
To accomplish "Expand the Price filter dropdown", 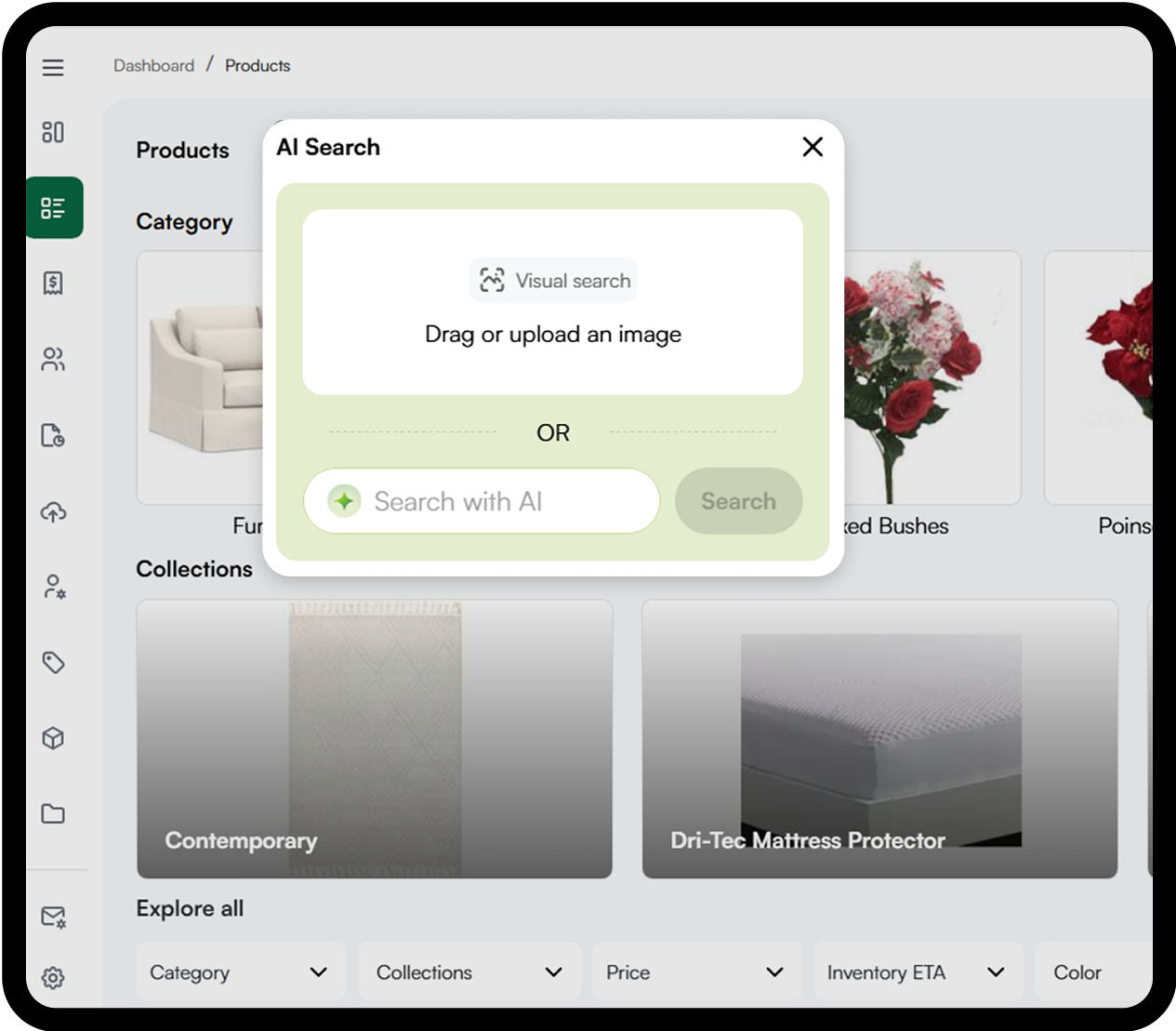I will click(695, 972).
